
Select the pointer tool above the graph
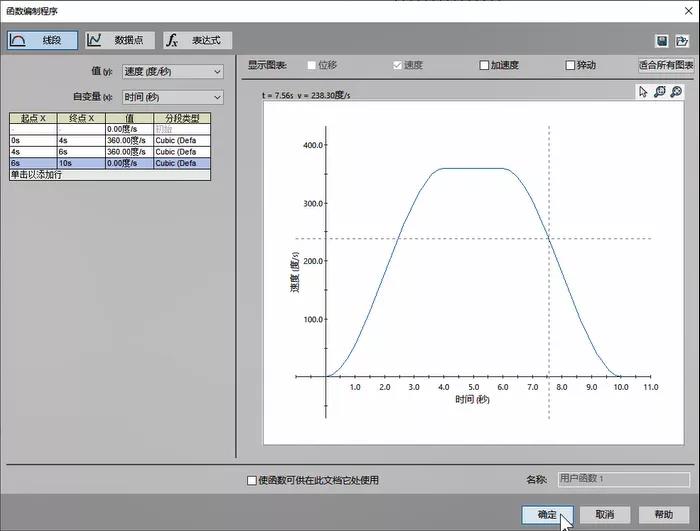[643, 92]
